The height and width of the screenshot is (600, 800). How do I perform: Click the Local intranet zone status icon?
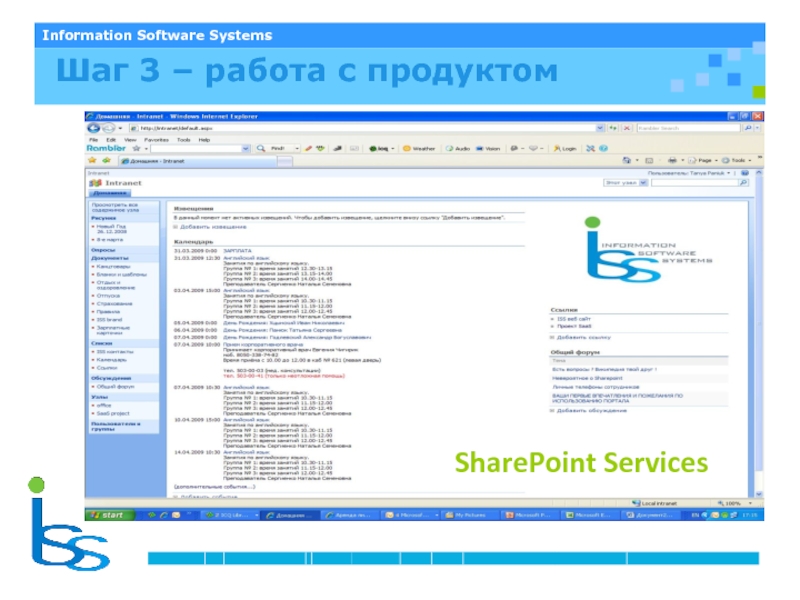click(636, 503)
